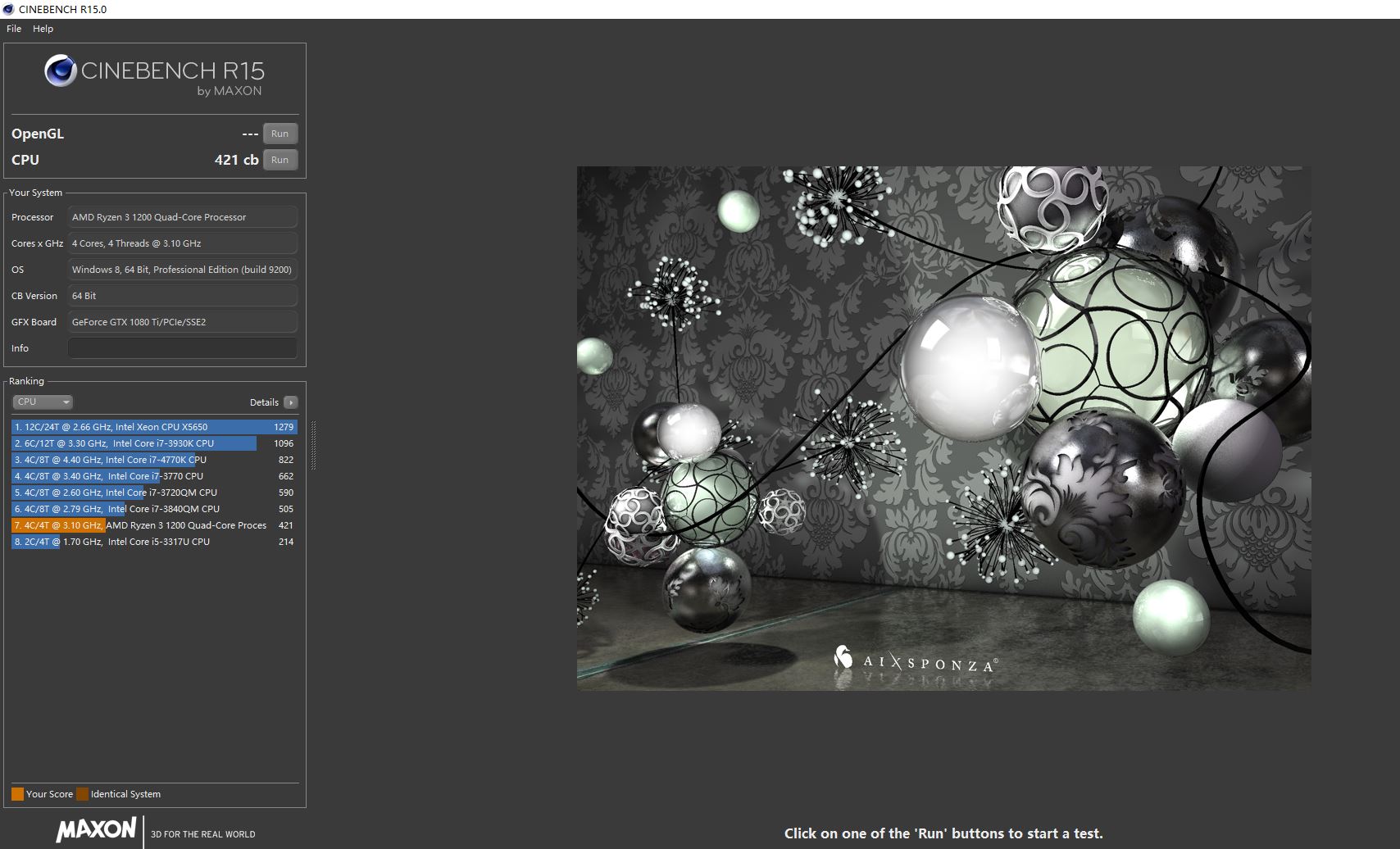Select the Core i7-3930K ranking entry

[x=153, y=443]
